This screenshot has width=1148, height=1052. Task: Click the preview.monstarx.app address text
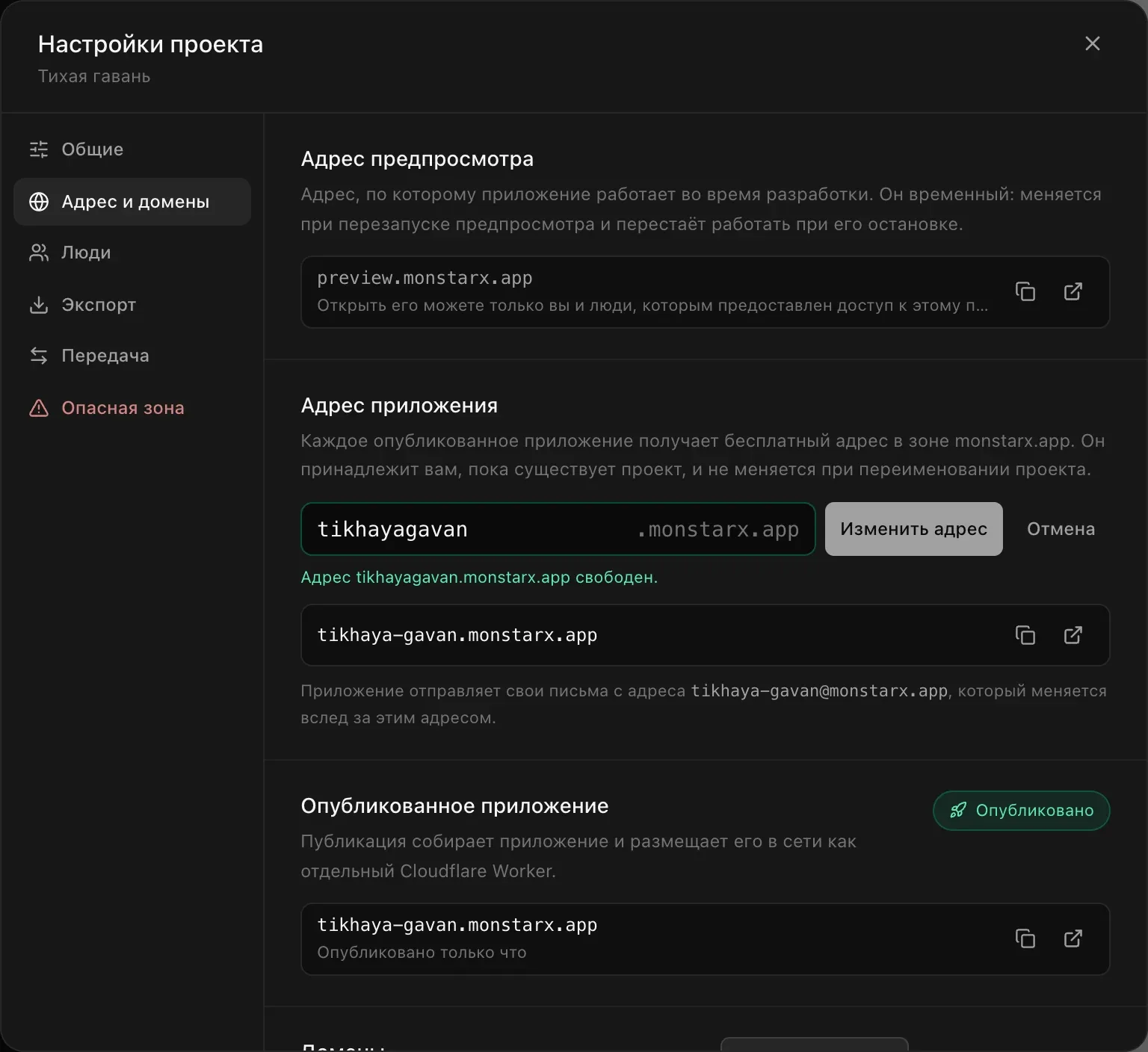pos(425,278)
